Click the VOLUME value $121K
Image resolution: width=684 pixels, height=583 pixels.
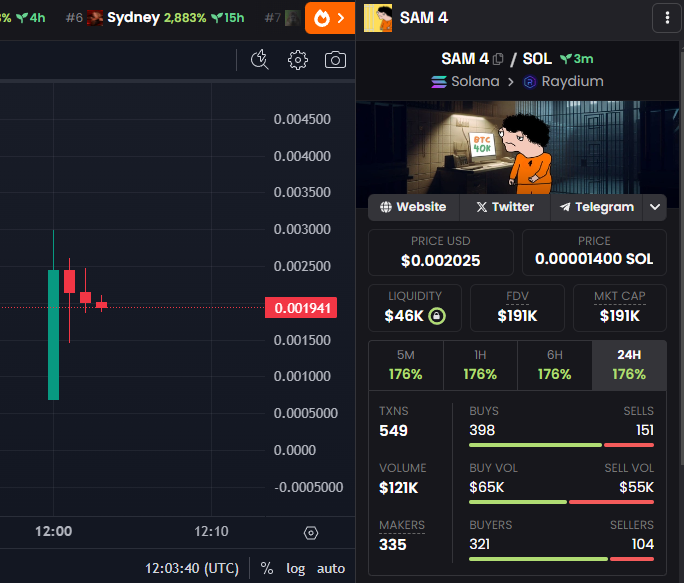coord(399,488)
